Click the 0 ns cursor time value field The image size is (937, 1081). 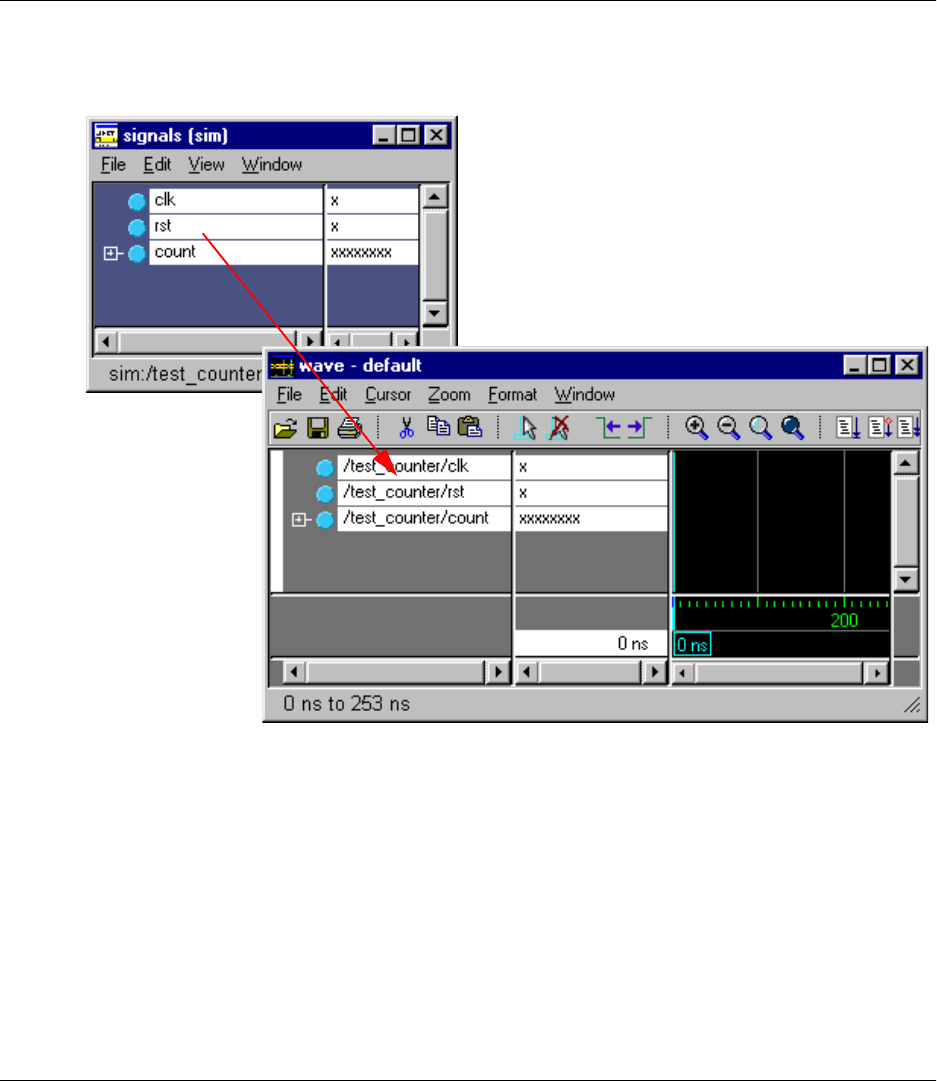(x=591, y=643)
